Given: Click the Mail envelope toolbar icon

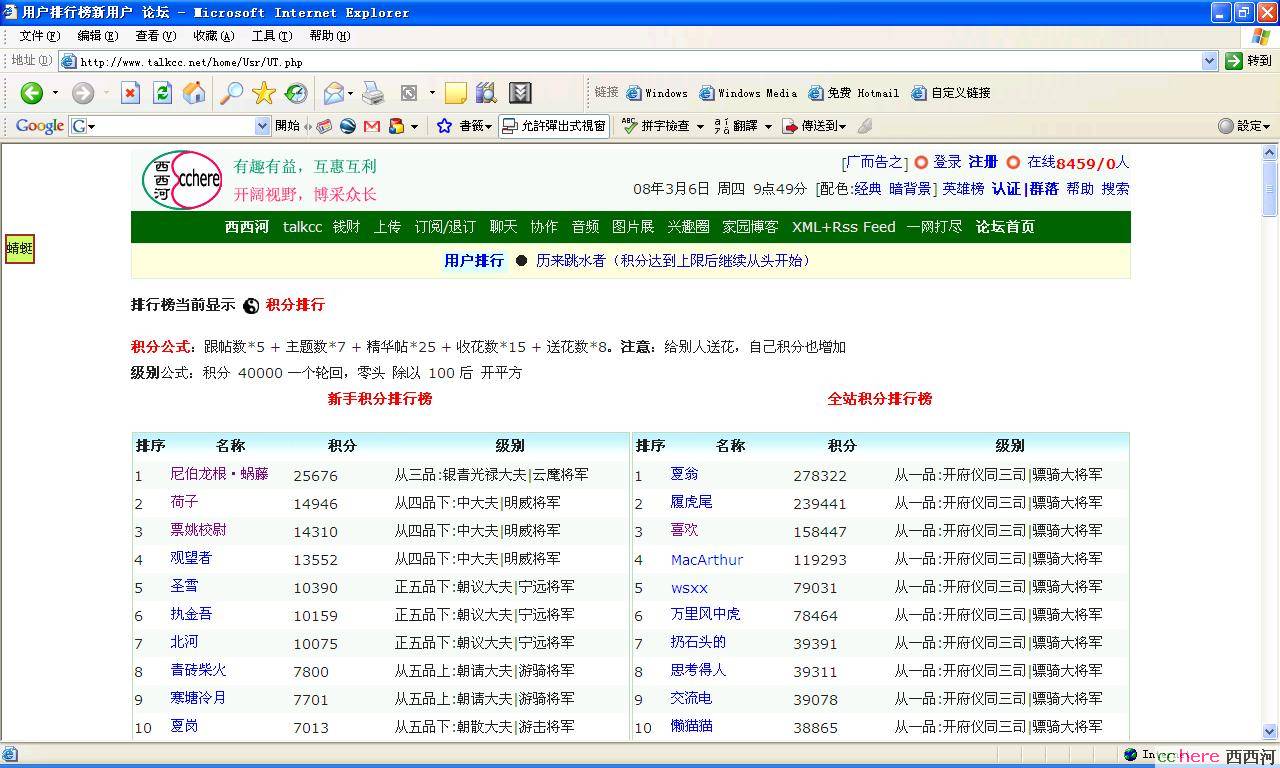Looking at the screenshot, I should tap(334, 93).
